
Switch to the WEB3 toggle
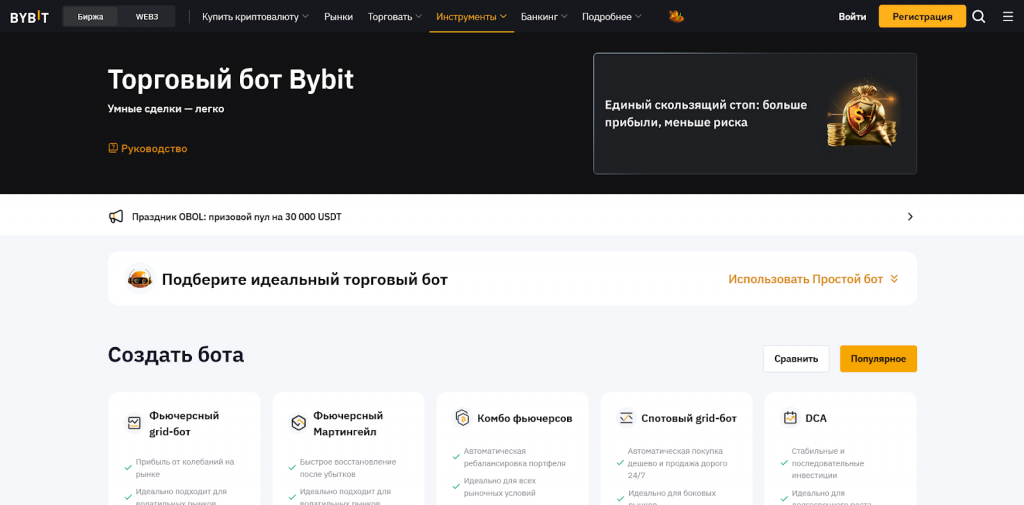147,17
